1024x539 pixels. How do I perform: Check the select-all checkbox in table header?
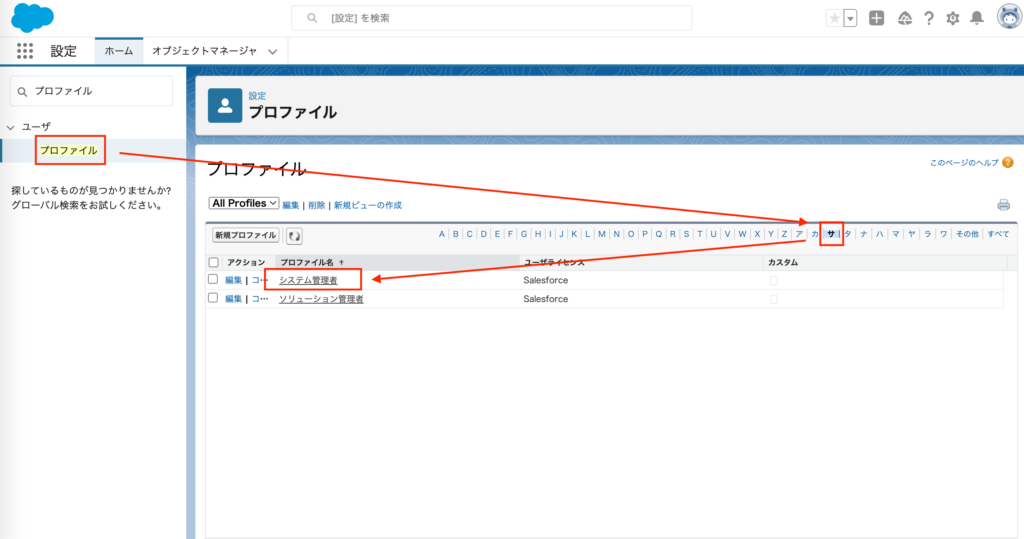[x=213, y=262]
